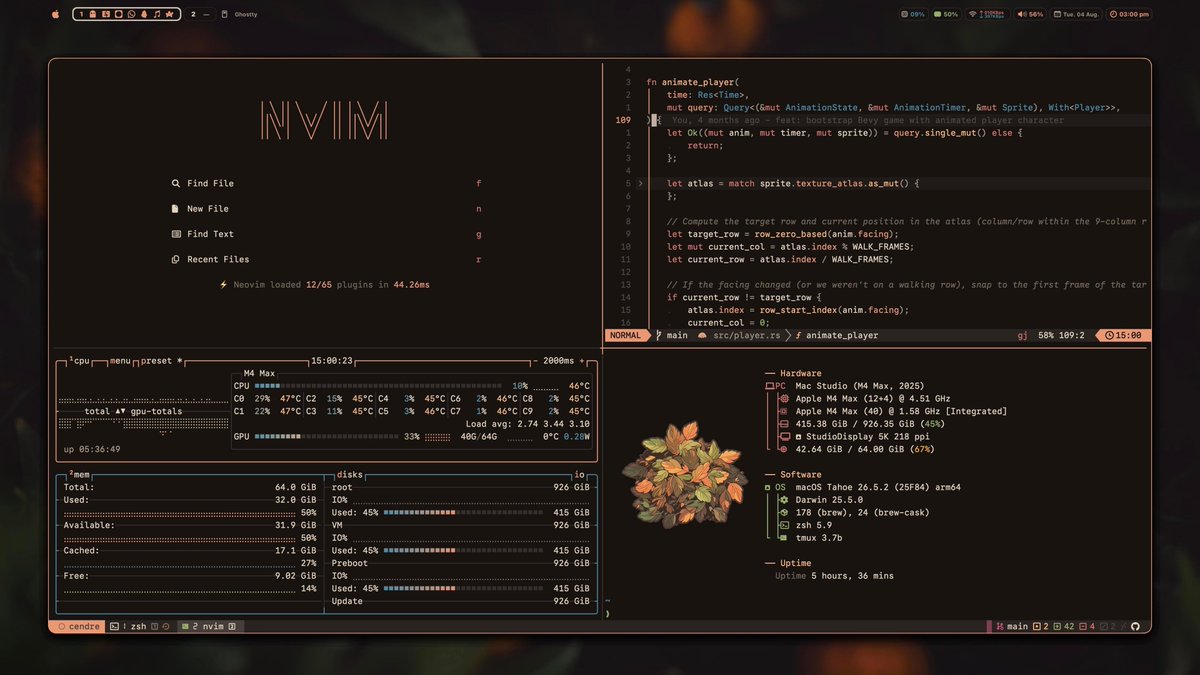The height and width of the screenshot is (675, 1200).
Task: Click Load avg: 2.74 3.44 3.10
Action: coord(527,424)
